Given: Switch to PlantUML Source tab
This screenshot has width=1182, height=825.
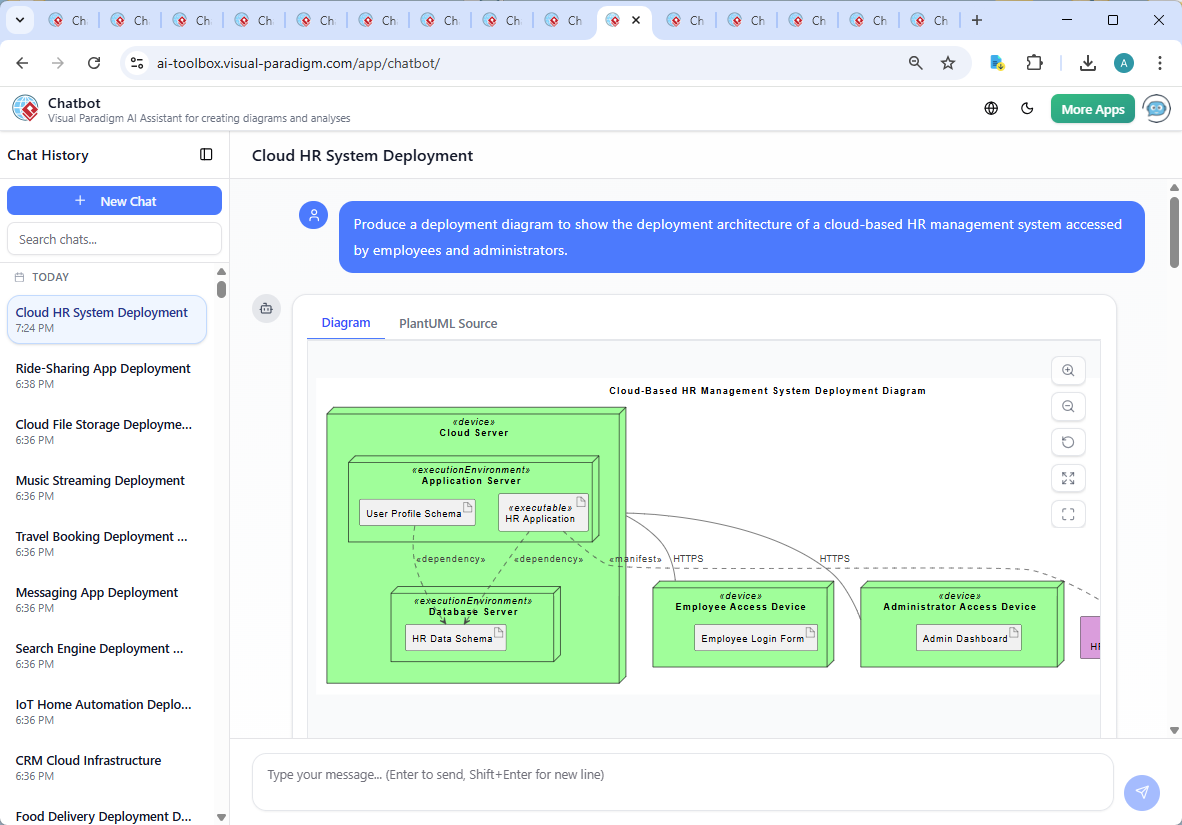Looking at the screenshot, I should [x=448, y=323].
